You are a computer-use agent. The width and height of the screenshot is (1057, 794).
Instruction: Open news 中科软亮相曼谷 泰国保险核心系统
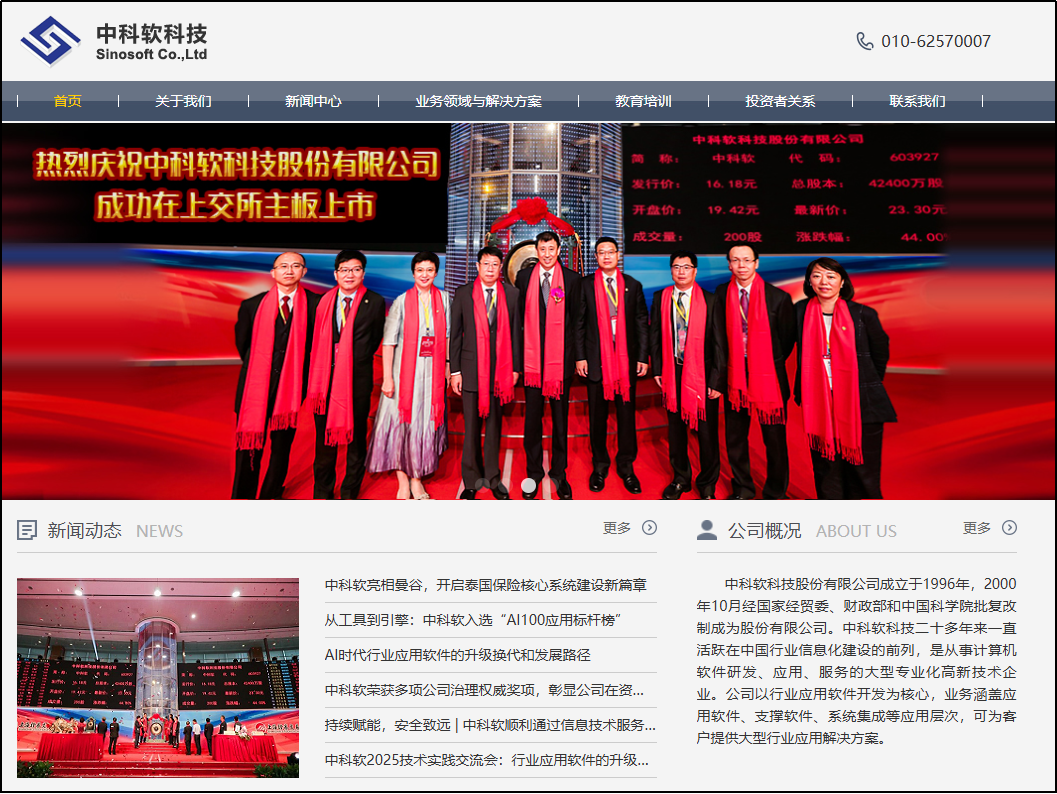point(485,585)
